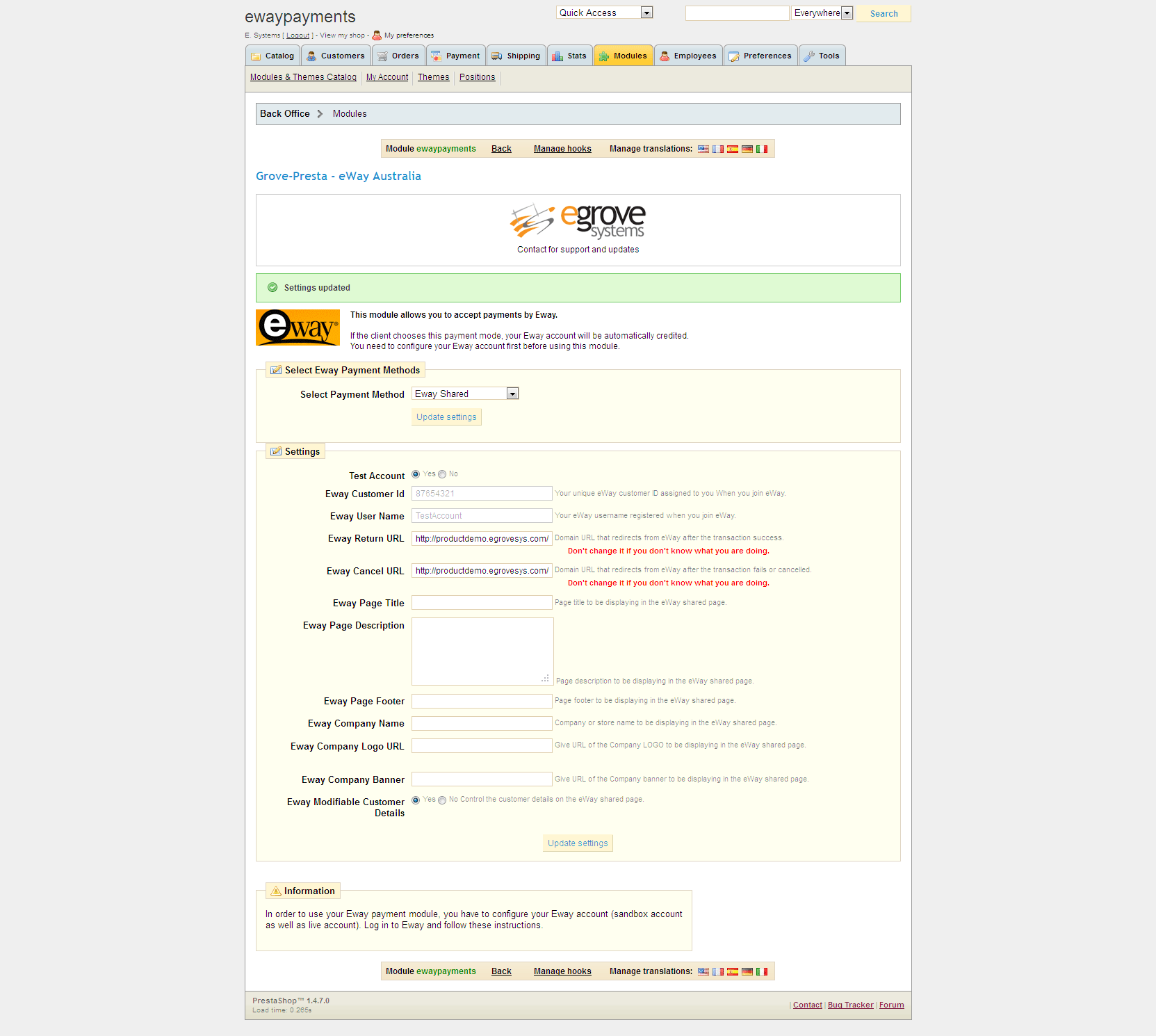This screenshot has width=1156, height=1036.
Task: Click the top search input field
Action: click(x=738, y=13)
